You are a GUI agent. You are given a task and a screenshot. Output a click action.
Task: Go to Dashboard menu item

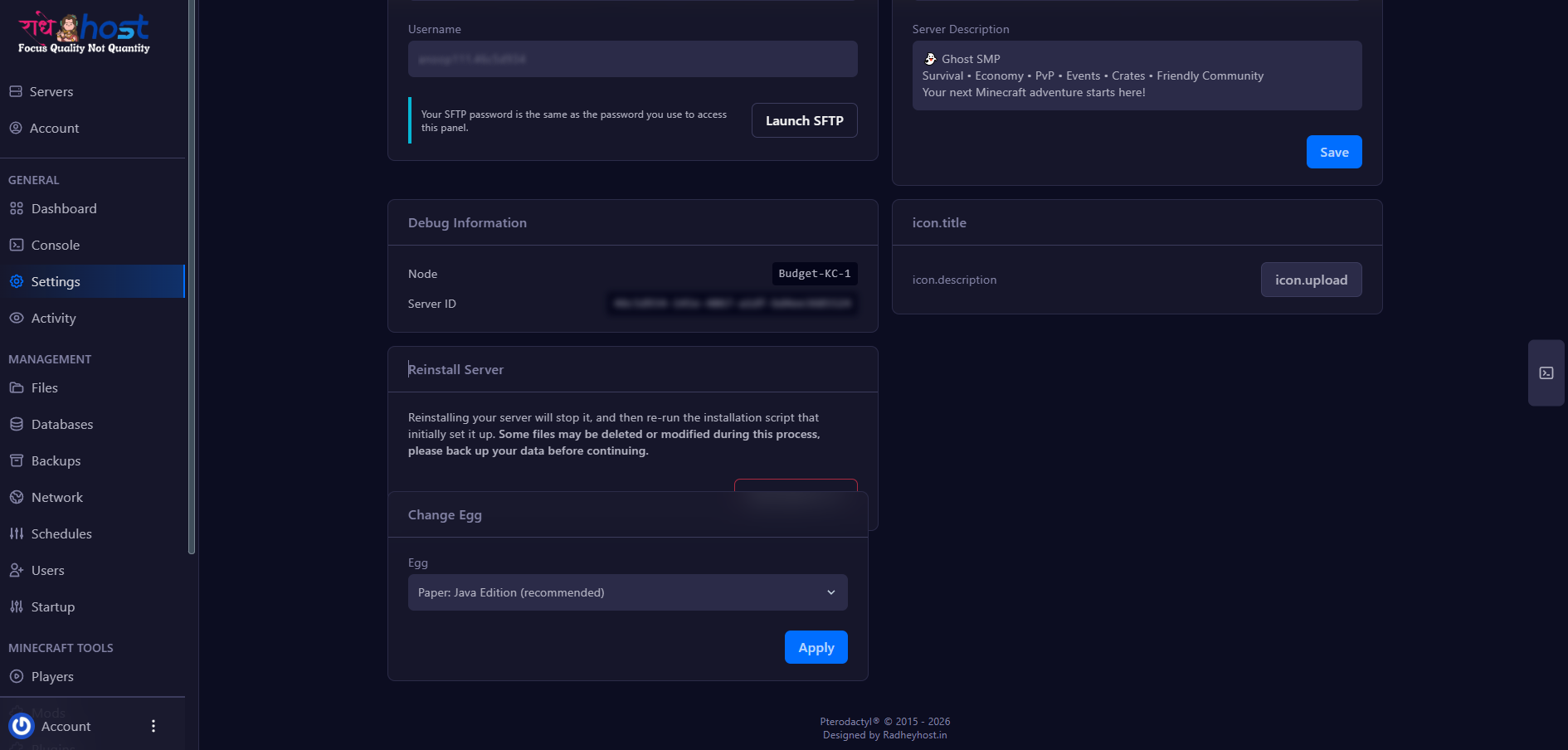[x=64, y=208]
